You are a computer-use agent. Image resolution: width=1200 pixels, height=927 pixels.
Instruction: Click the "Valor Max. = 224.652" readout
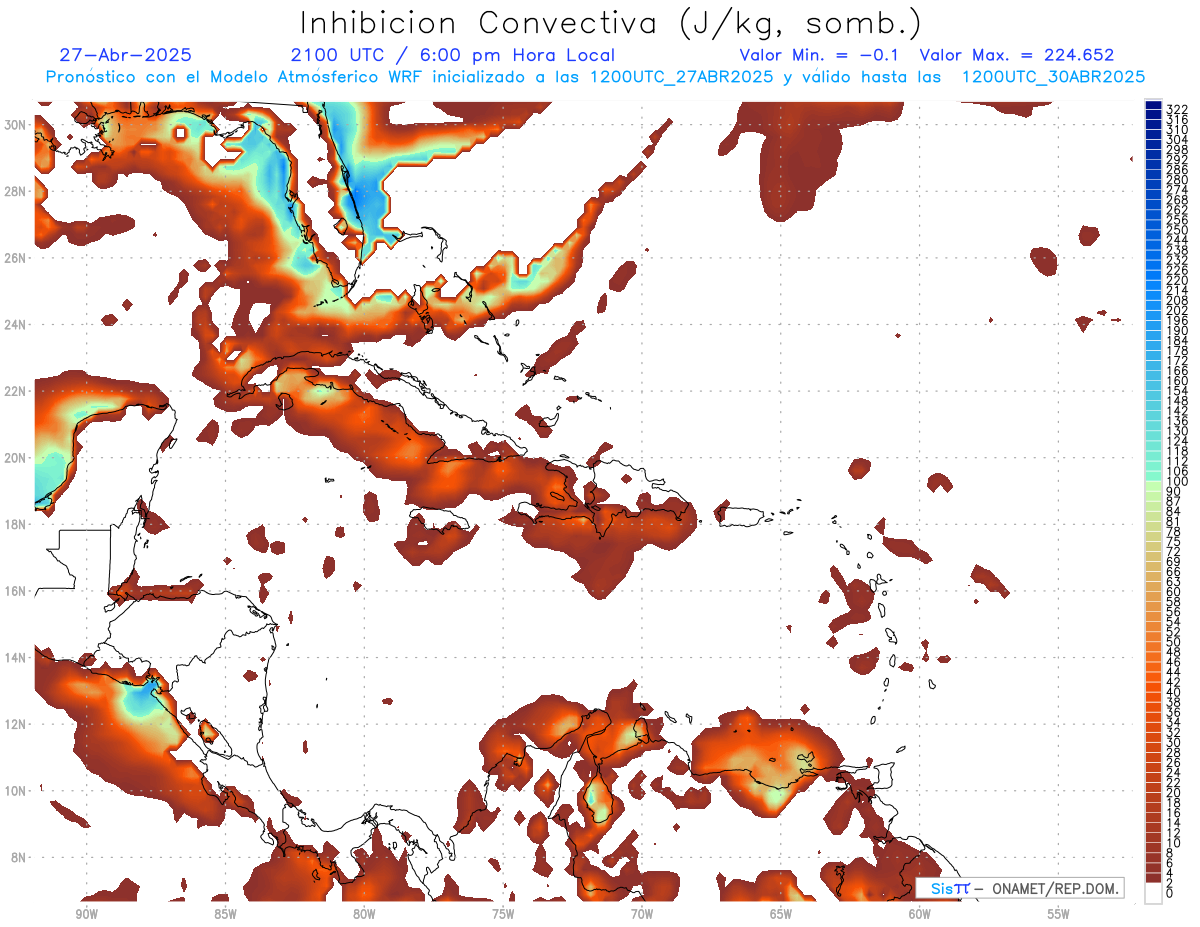point(1017,55)
